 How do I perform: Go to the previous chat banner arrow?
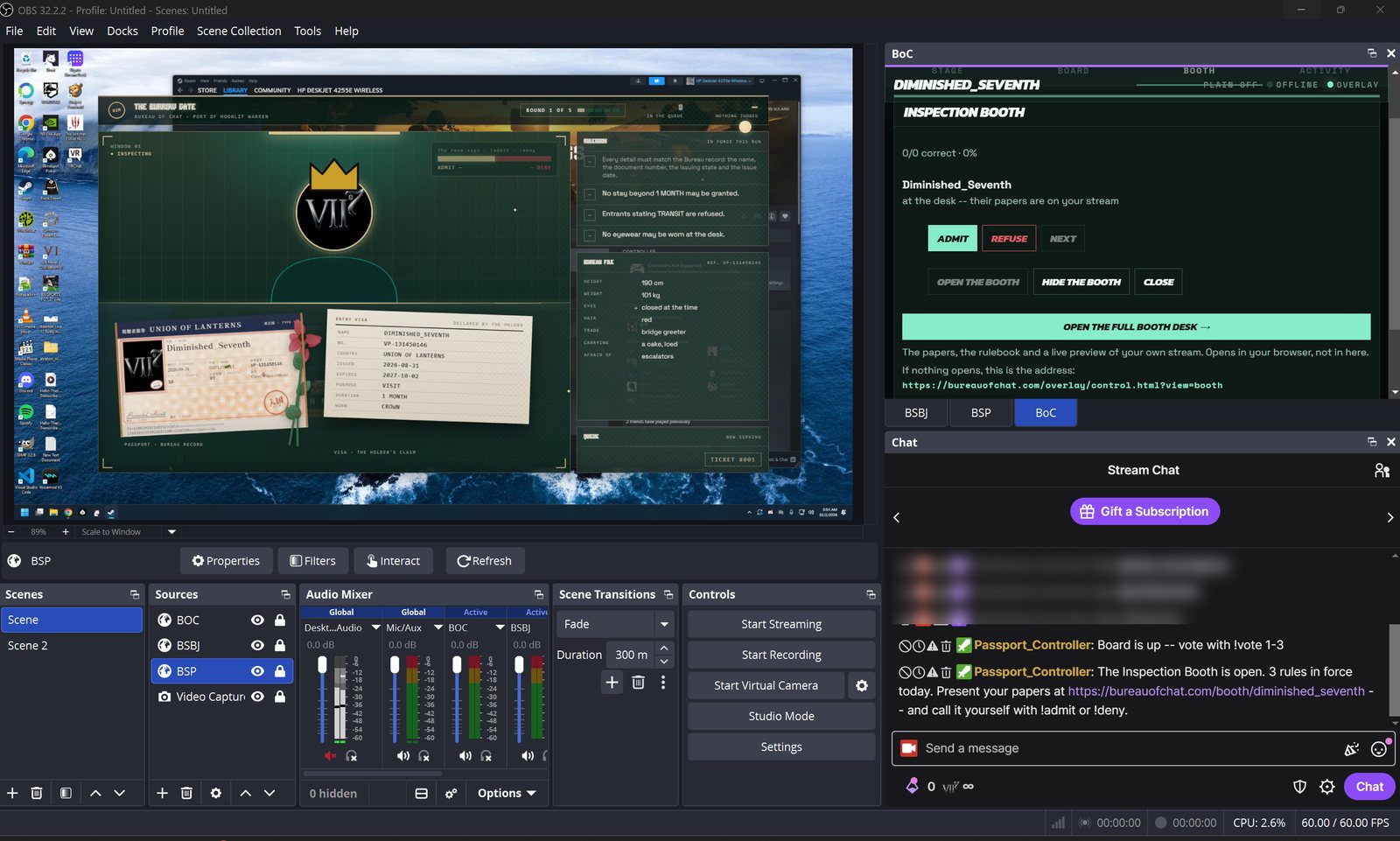(x=896, y=517)
